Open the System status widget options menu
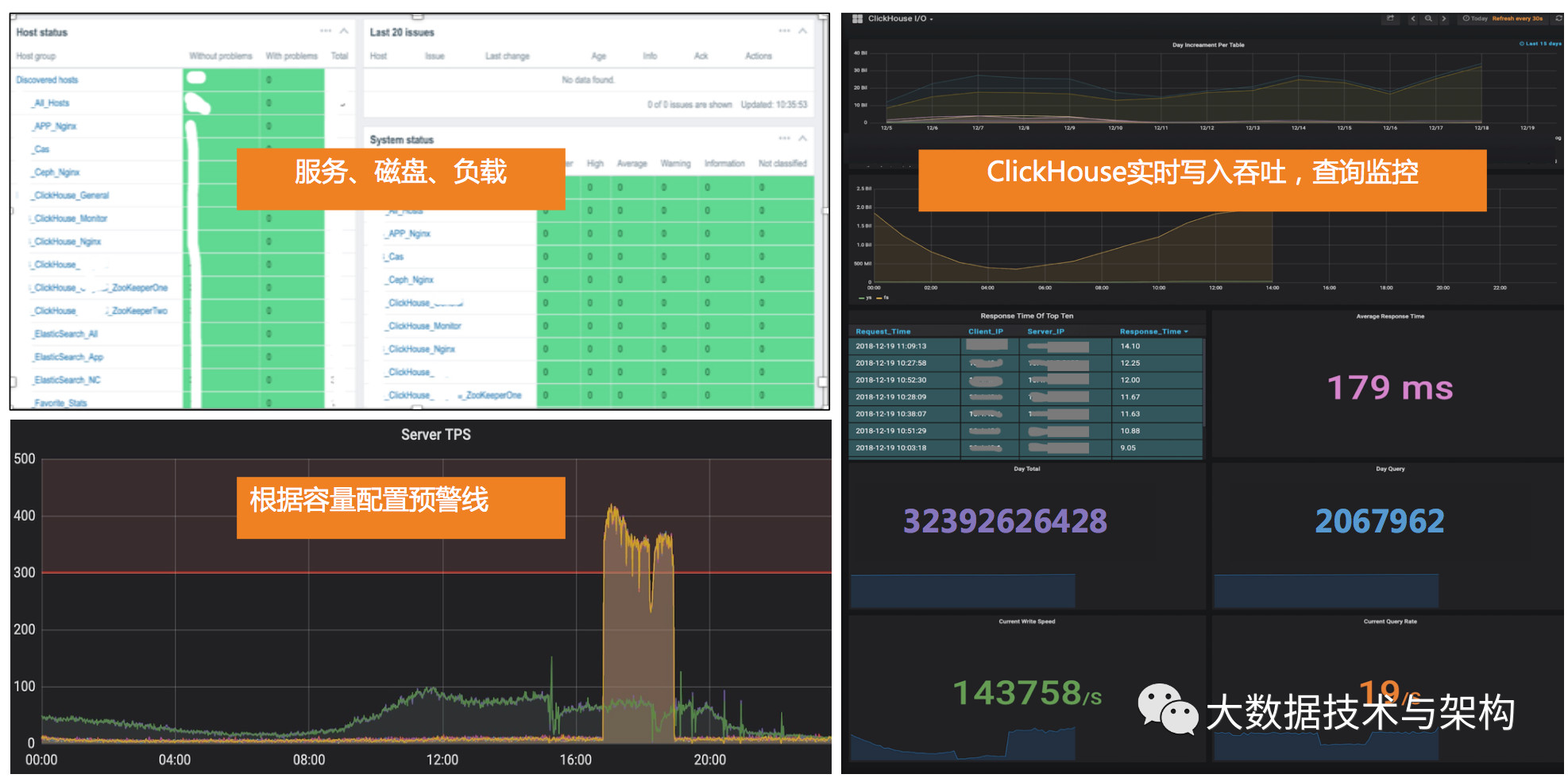1568x782 pixels. point(784,138)
